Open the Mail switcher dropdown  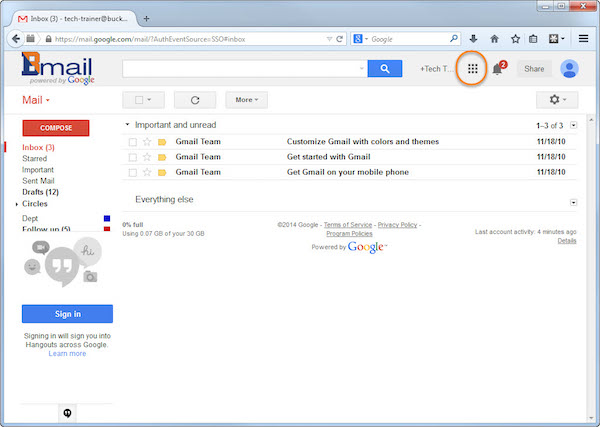click(x=36, y=100)
